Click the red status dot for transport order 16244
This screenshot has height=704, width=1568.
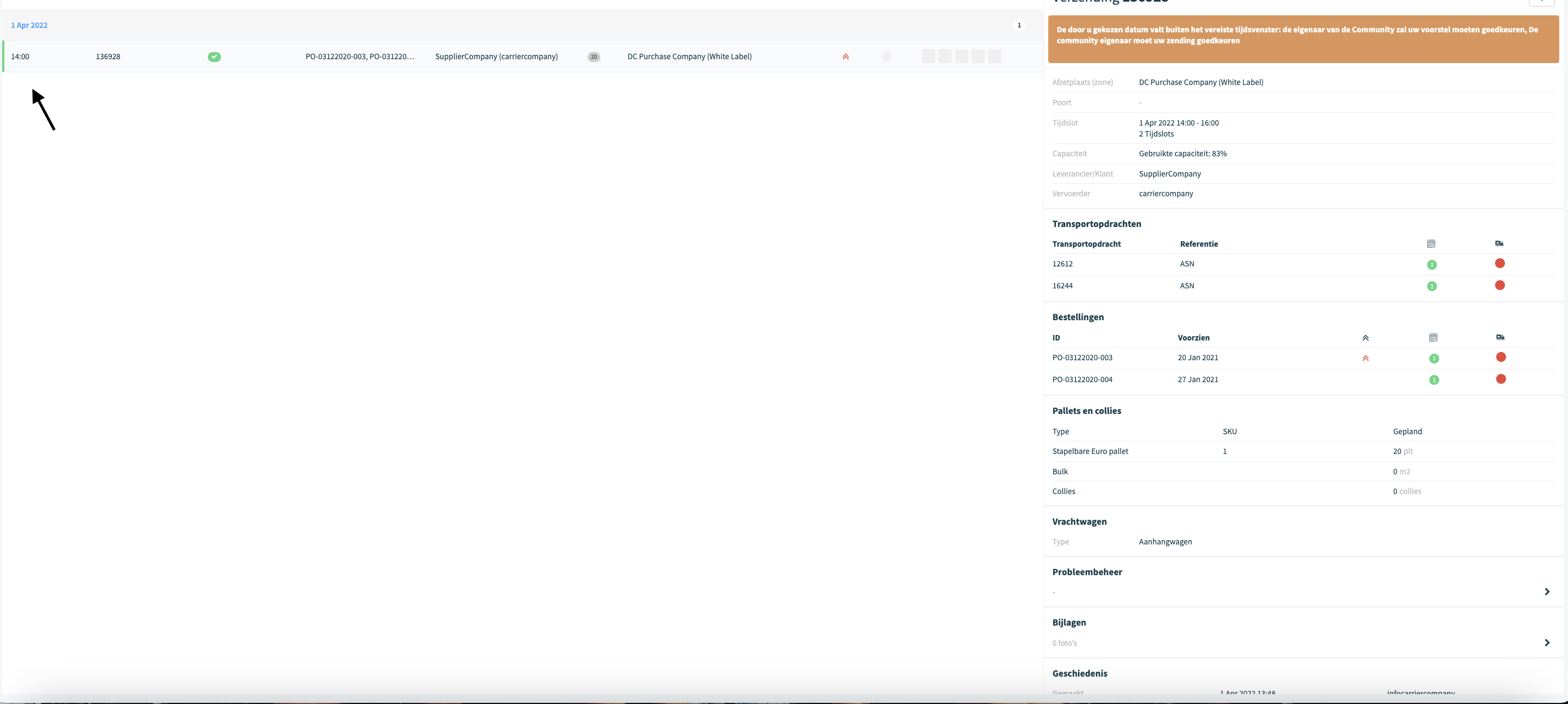point(1500,285)
